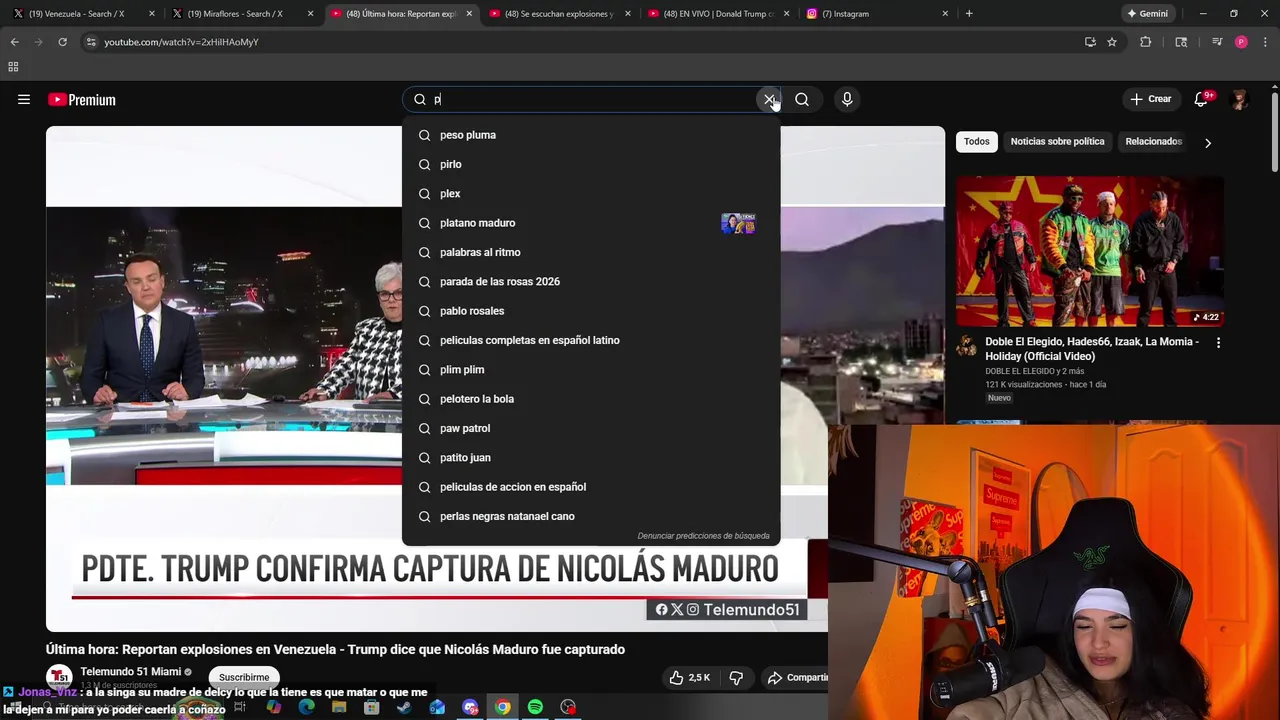Open options menu for Holiday video
1280x720 pixels.
coord(1218,342)
